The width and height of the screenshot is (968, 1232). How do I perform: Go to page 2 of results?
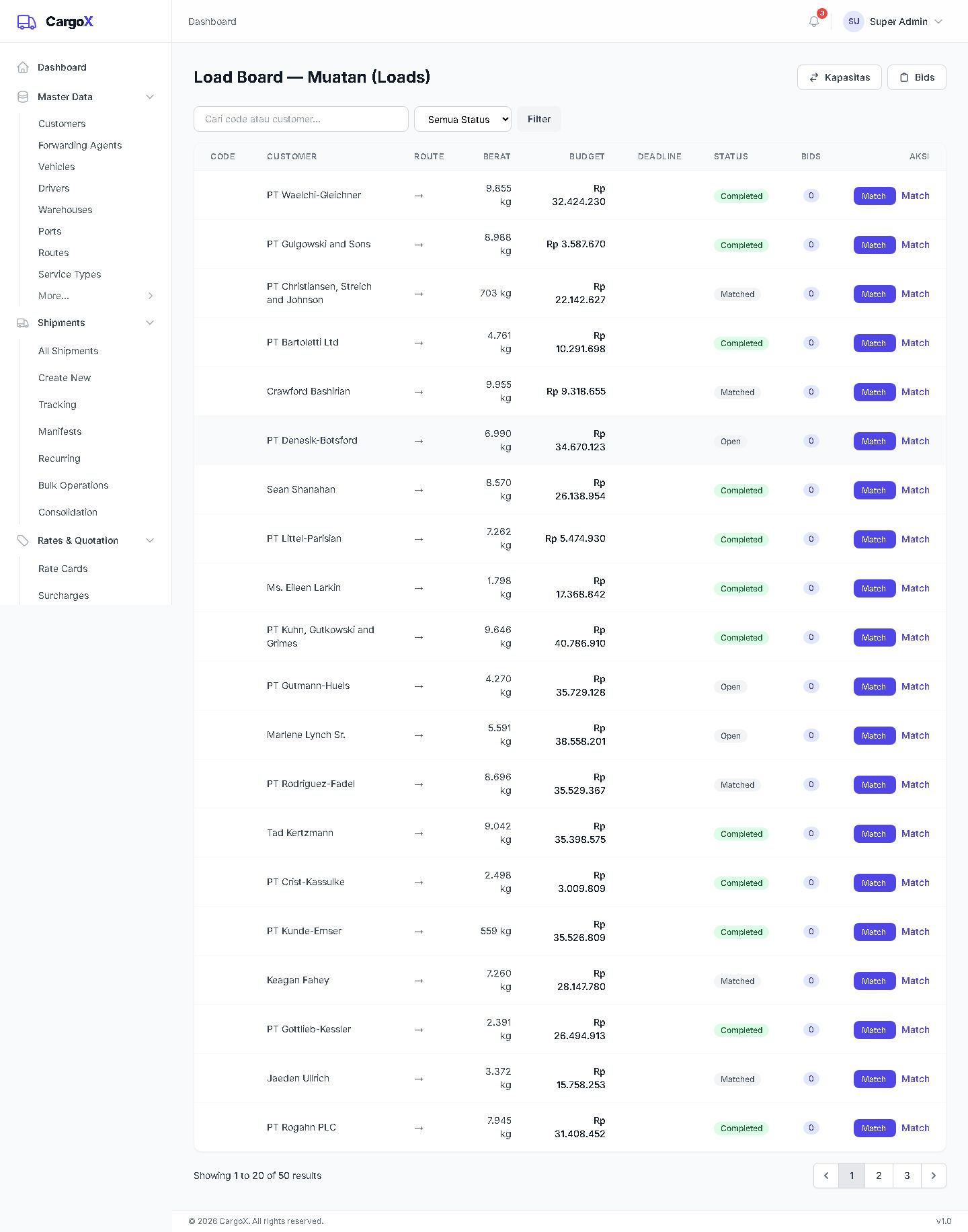tap(879, 1176)
